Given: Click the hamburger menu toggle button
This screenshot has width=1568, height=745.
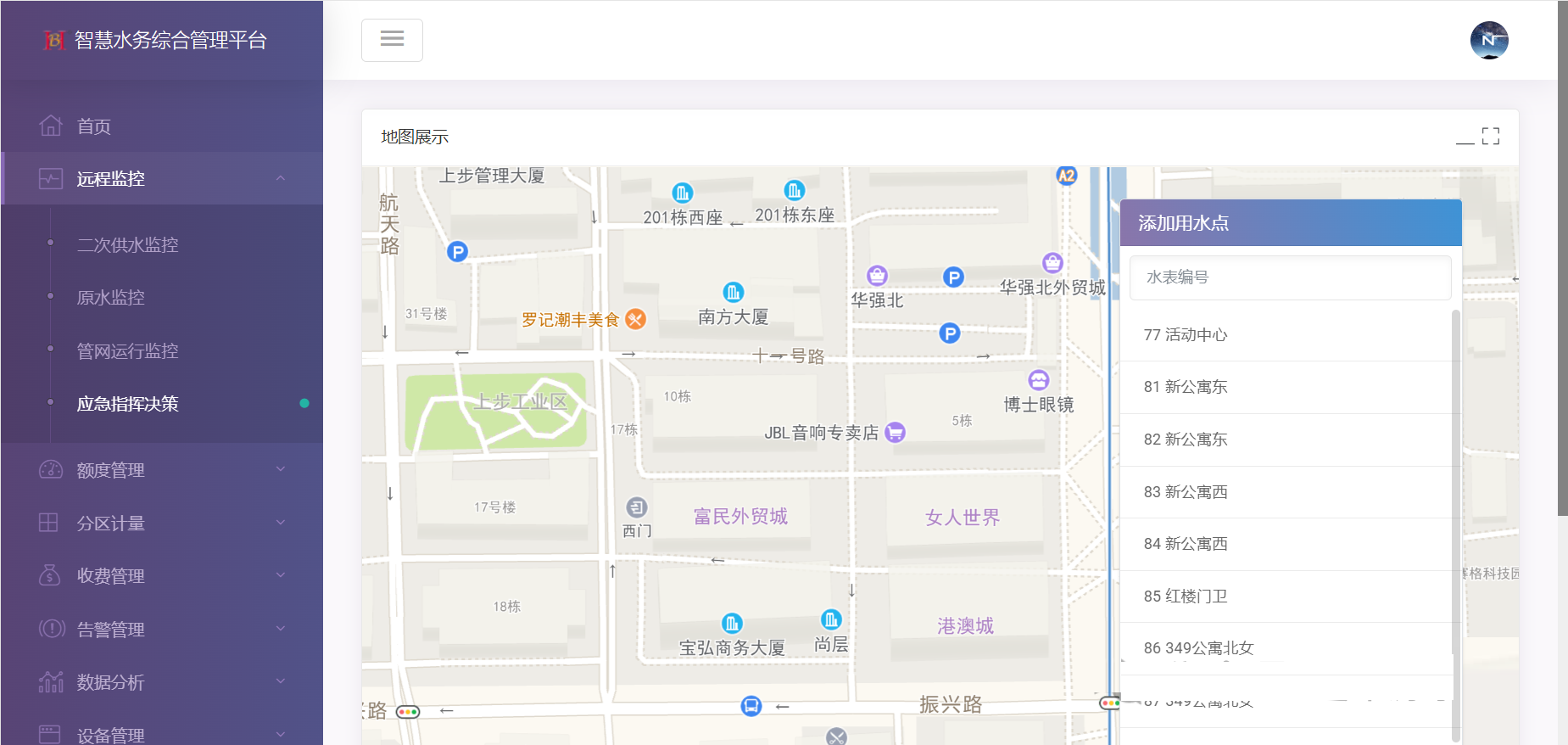Looking at the screenshot, I should tap(392, 40).
